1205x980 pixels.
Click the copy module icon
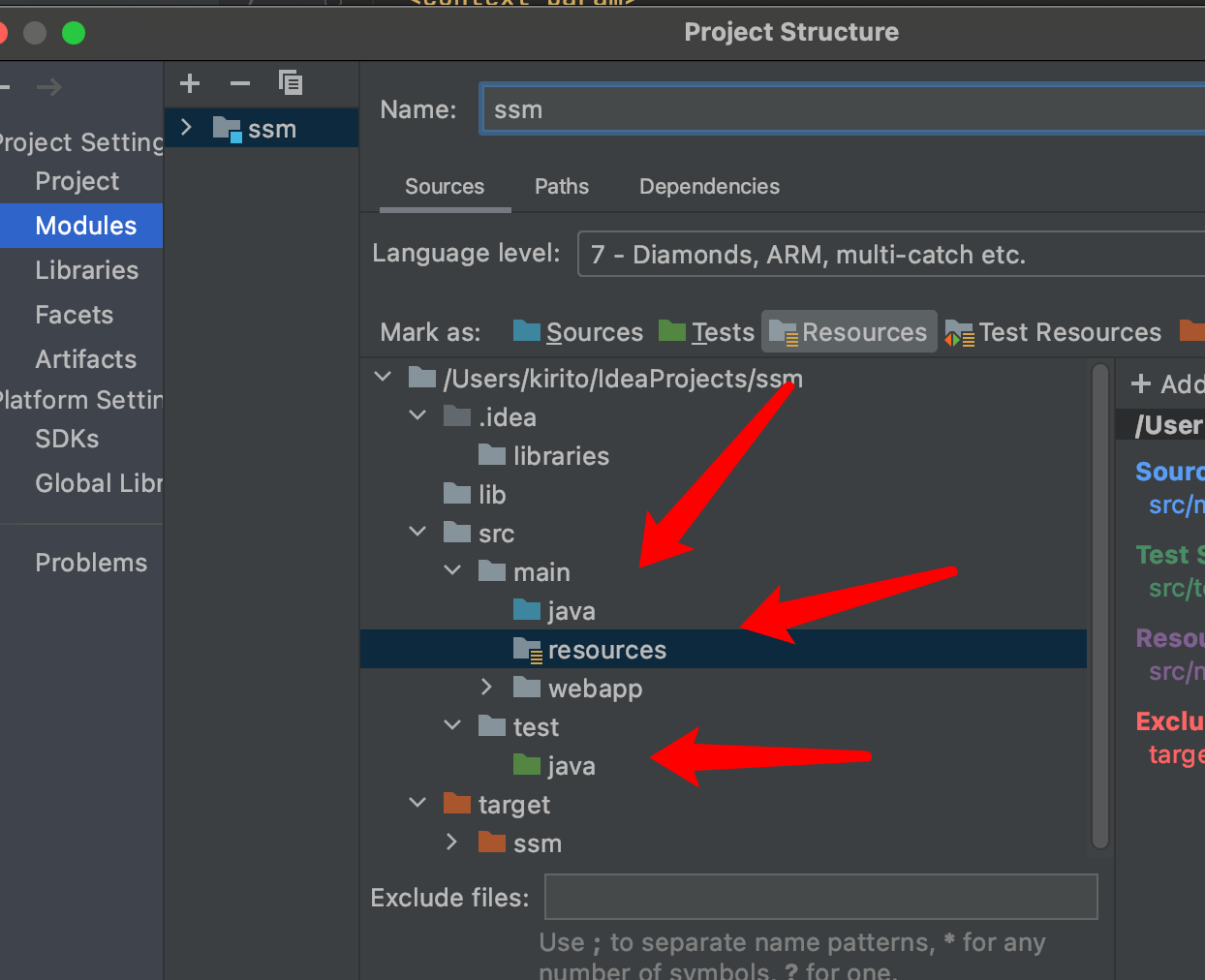click(291, 83)
